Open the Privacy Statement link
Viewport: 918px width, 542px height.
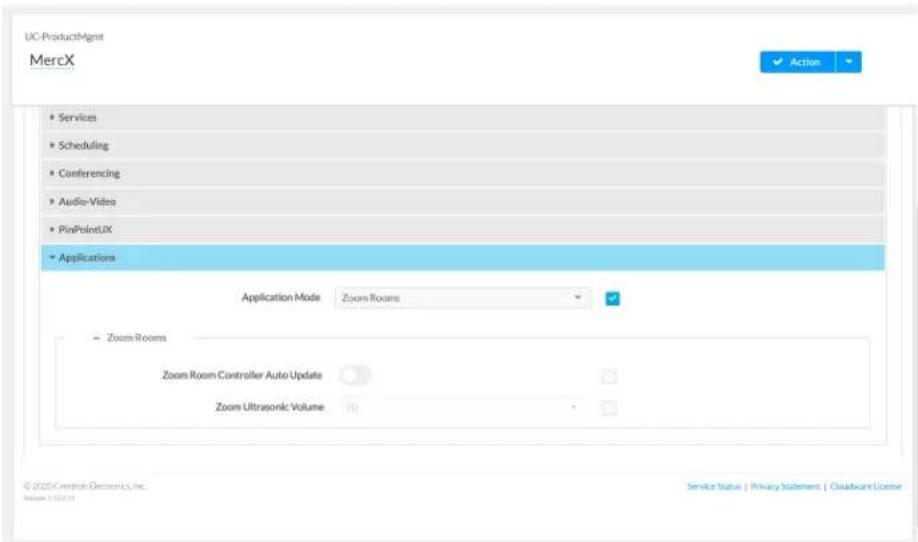785,486
